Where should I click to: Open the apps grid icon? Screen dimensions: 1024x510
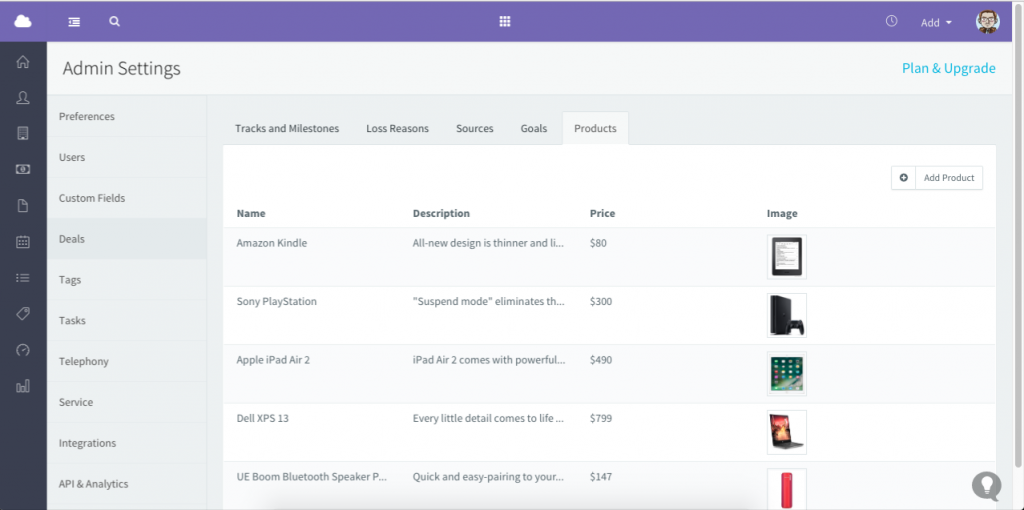click(x=505, y=22)
